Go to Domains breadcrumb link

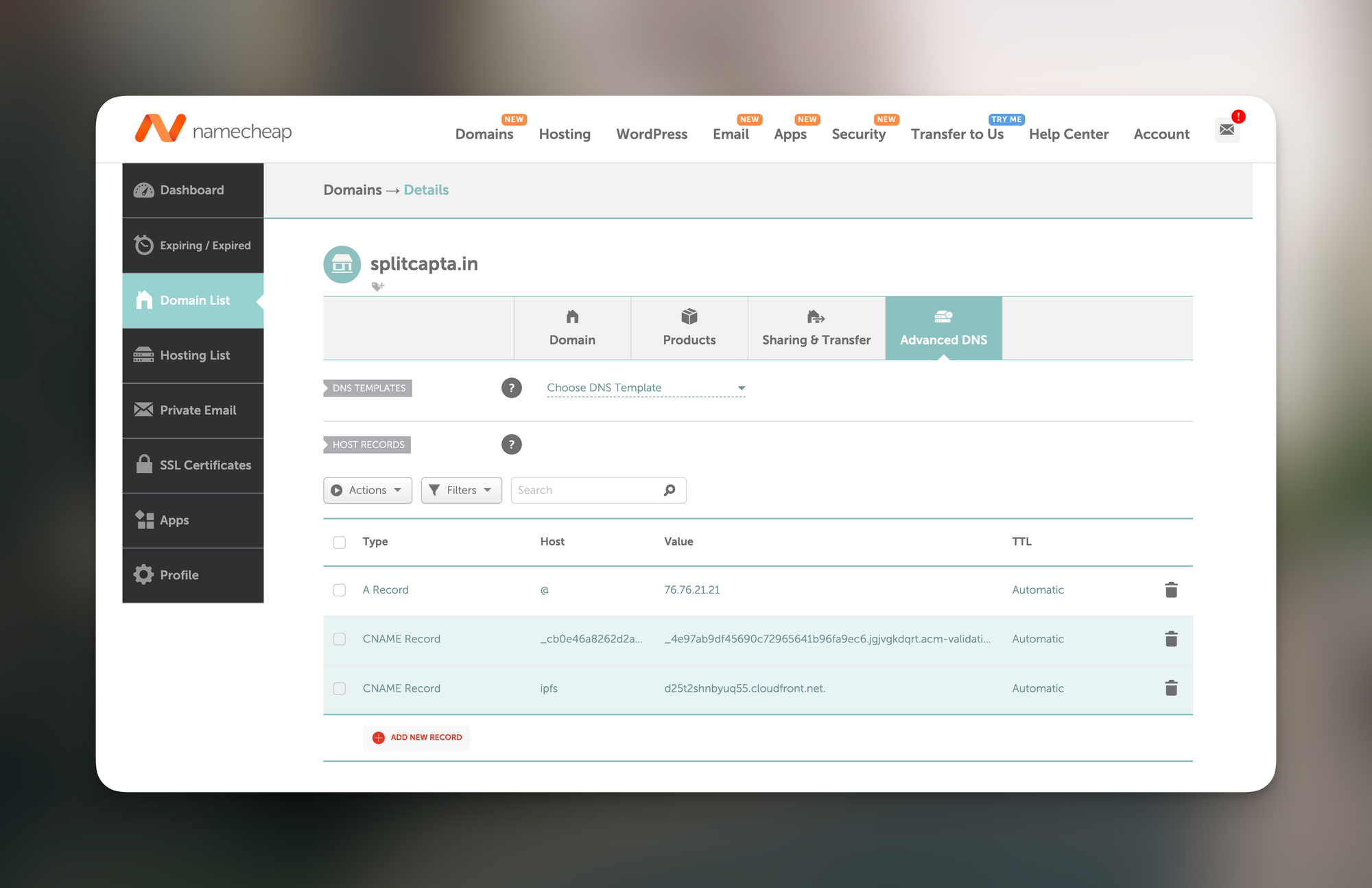[353, 190]
